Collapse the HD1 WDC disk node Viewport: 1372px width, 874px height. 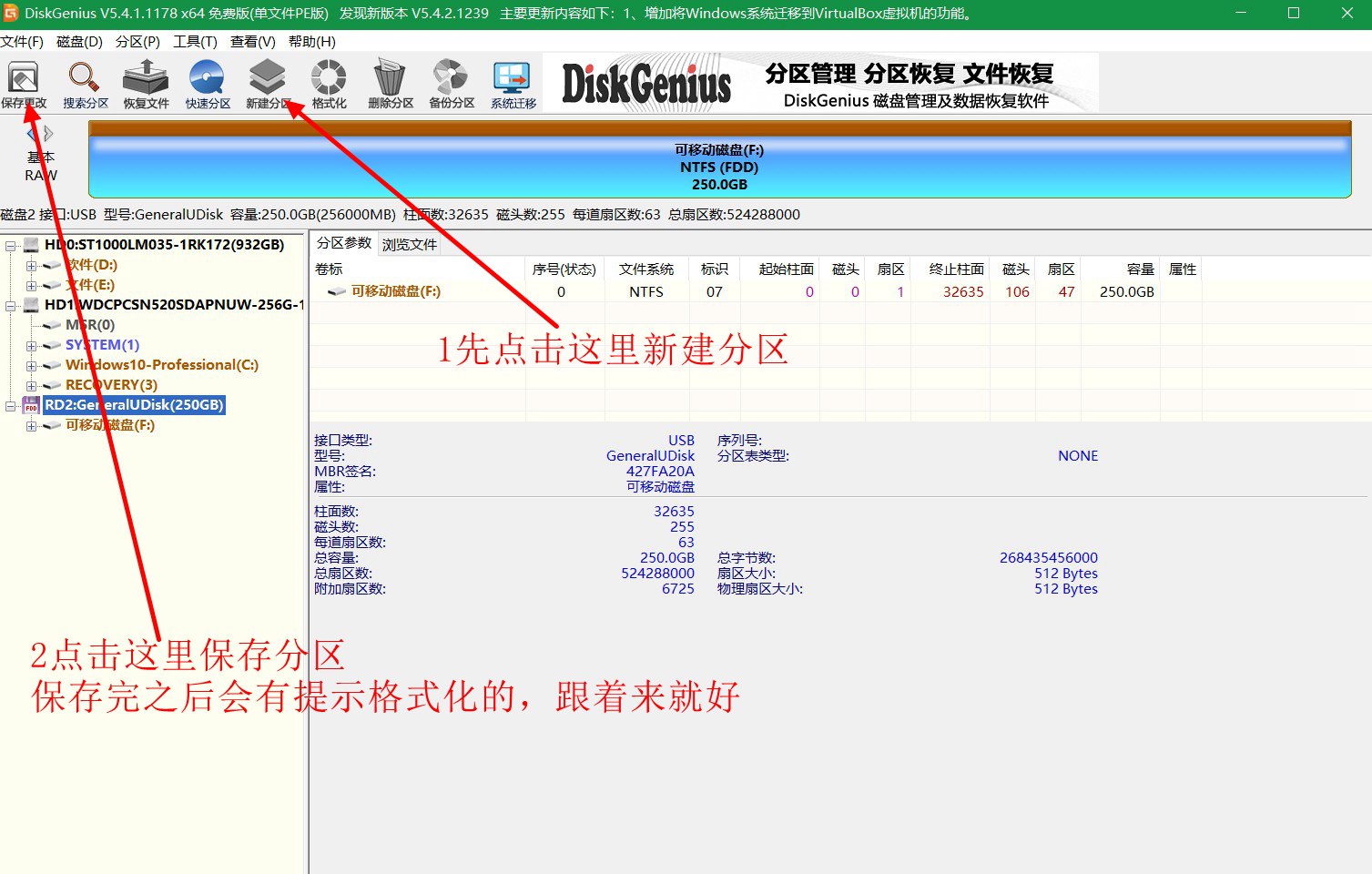tap(12, 306)
